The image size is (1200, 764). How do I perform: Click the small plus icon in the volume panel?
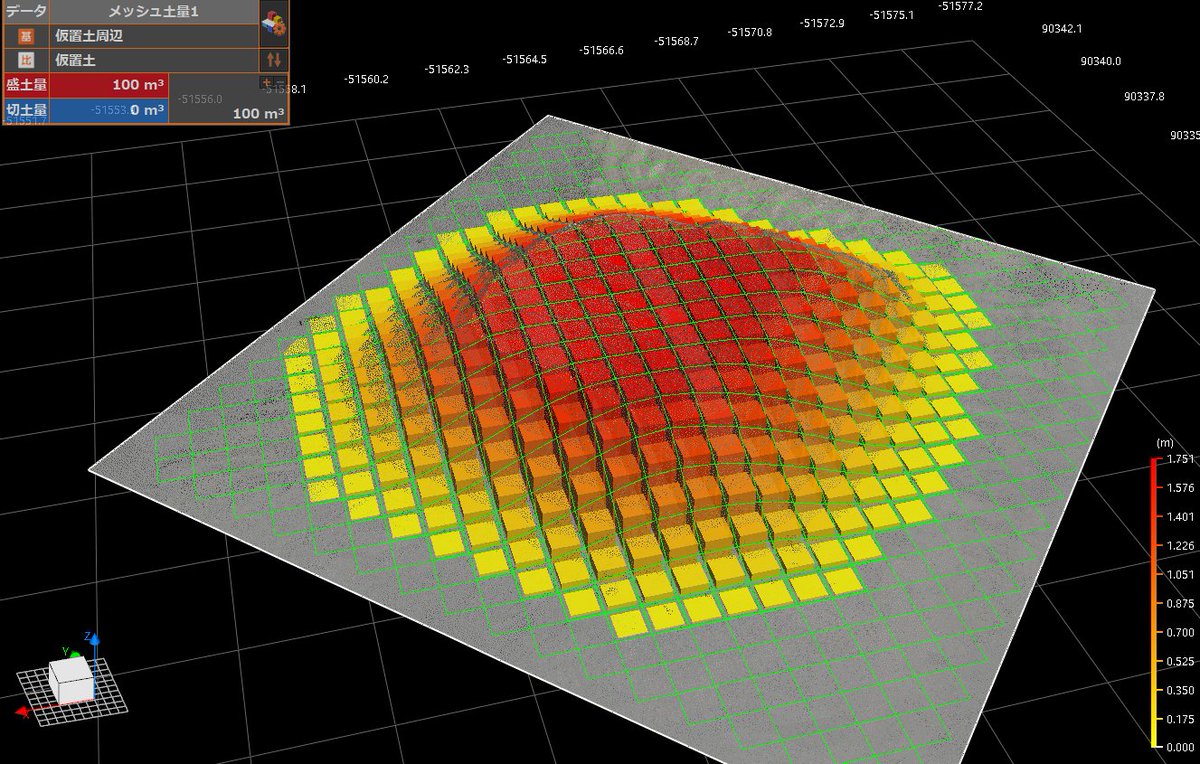(x=266, y=82)
